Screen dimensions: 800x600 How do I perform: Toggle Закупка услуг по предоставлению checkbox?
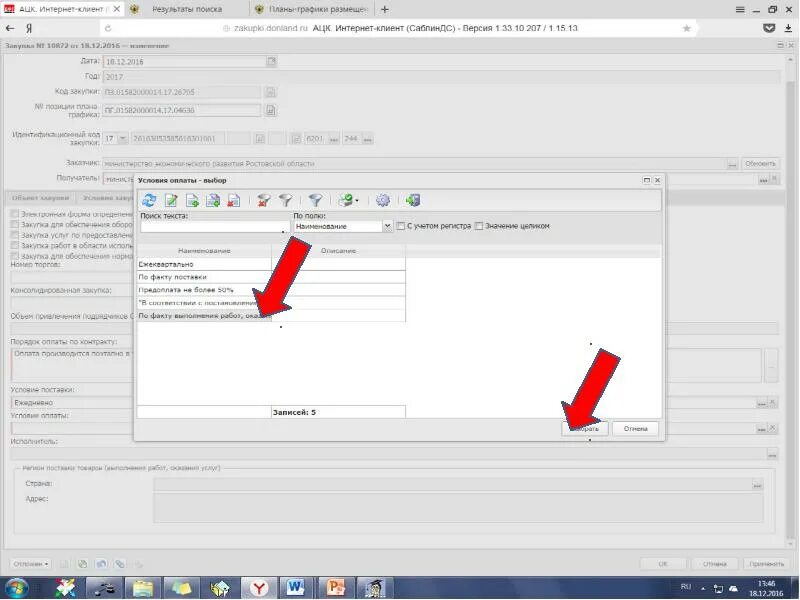(15, 235)
